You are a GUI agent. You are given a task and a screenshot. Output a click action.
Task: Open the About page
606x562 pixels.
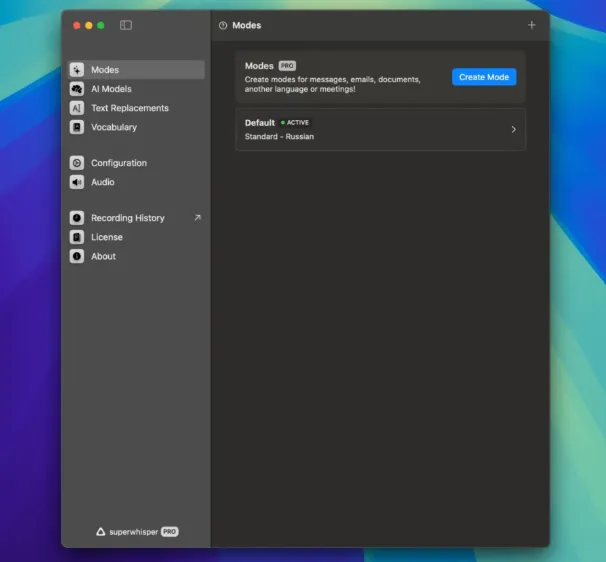(x=136, y=256)
